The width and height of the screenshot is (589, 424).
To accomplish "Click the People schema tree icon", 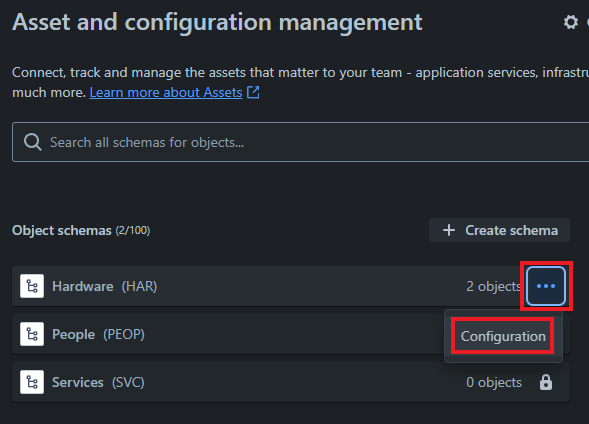I will tap(32, 334).
